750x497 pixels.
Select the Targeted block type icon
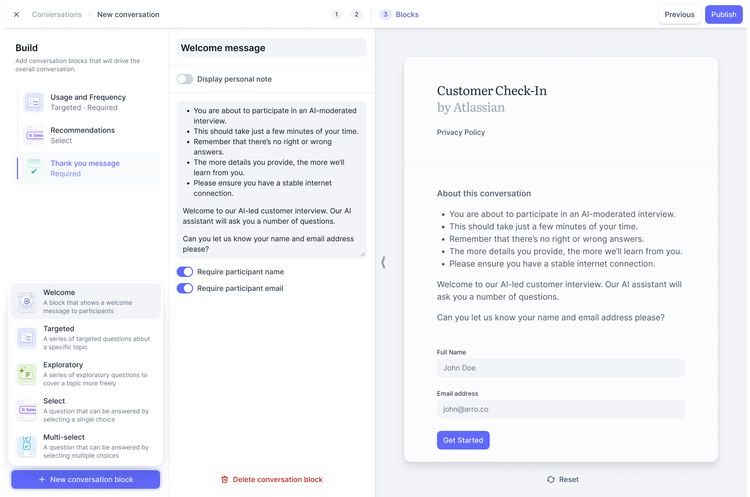pos(27,338)
